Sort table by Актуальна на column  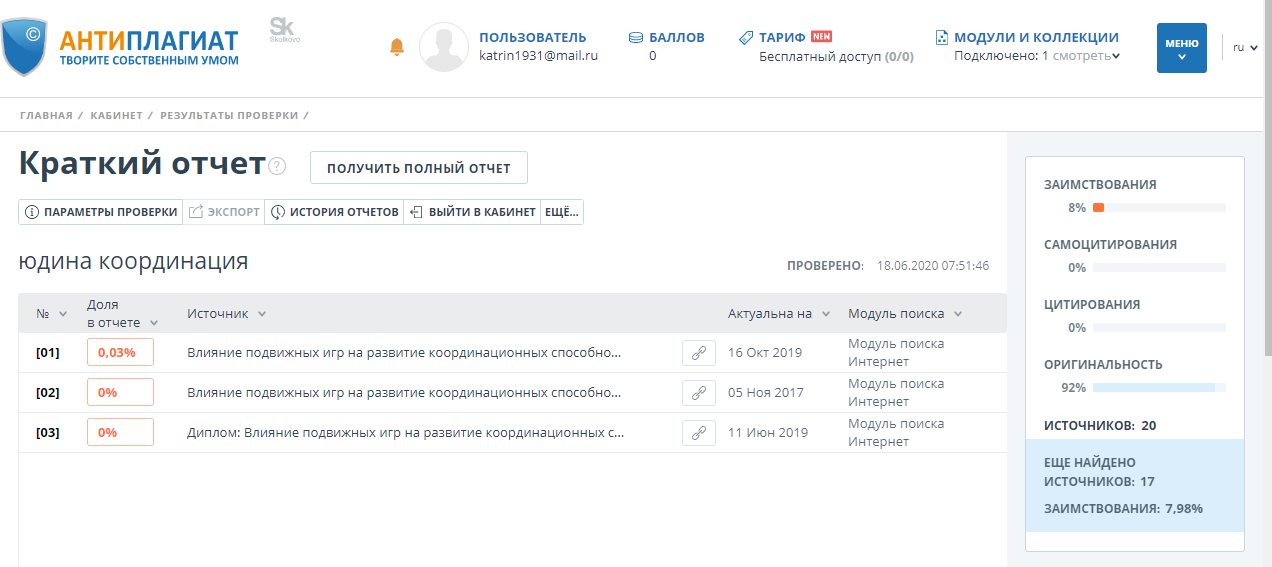[778, 314]
